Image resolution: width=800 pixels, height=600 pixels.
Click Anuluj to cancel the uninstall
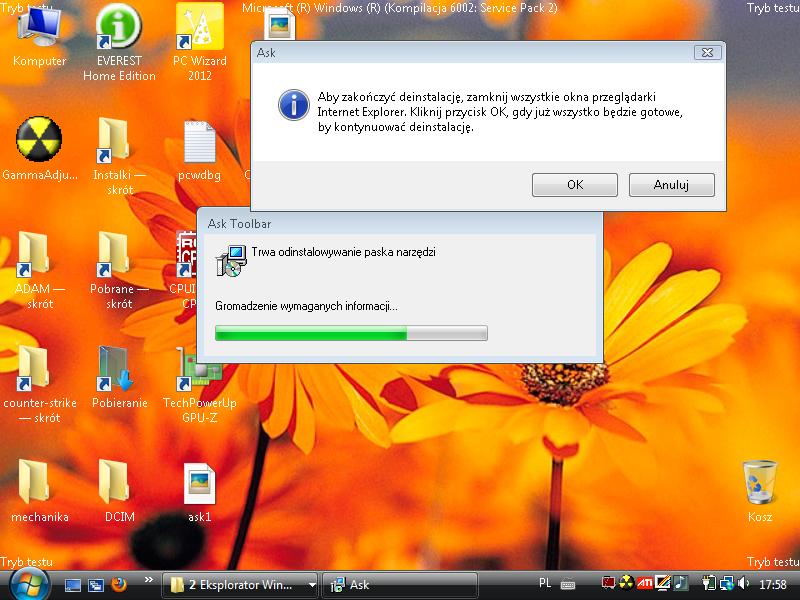(x=671, y=185)
